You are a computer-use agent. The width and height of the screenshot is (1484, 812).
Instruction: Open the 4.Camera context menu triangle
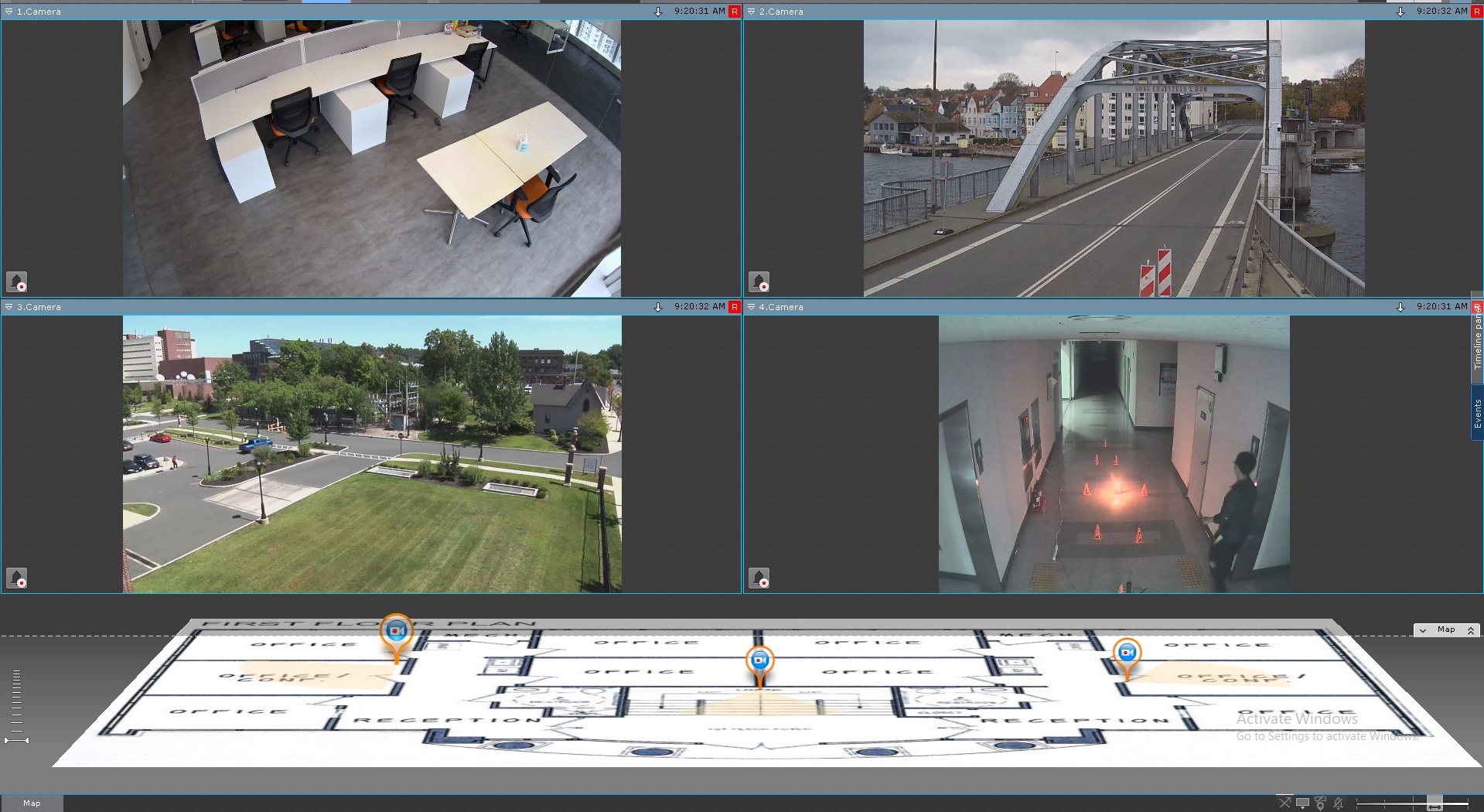(x=751, y=307)
